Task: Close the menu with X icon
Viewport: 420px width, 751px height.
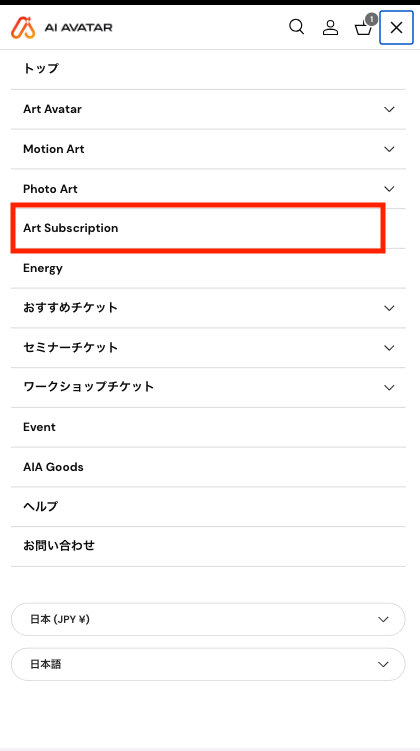Action: (x=396, y=27)
